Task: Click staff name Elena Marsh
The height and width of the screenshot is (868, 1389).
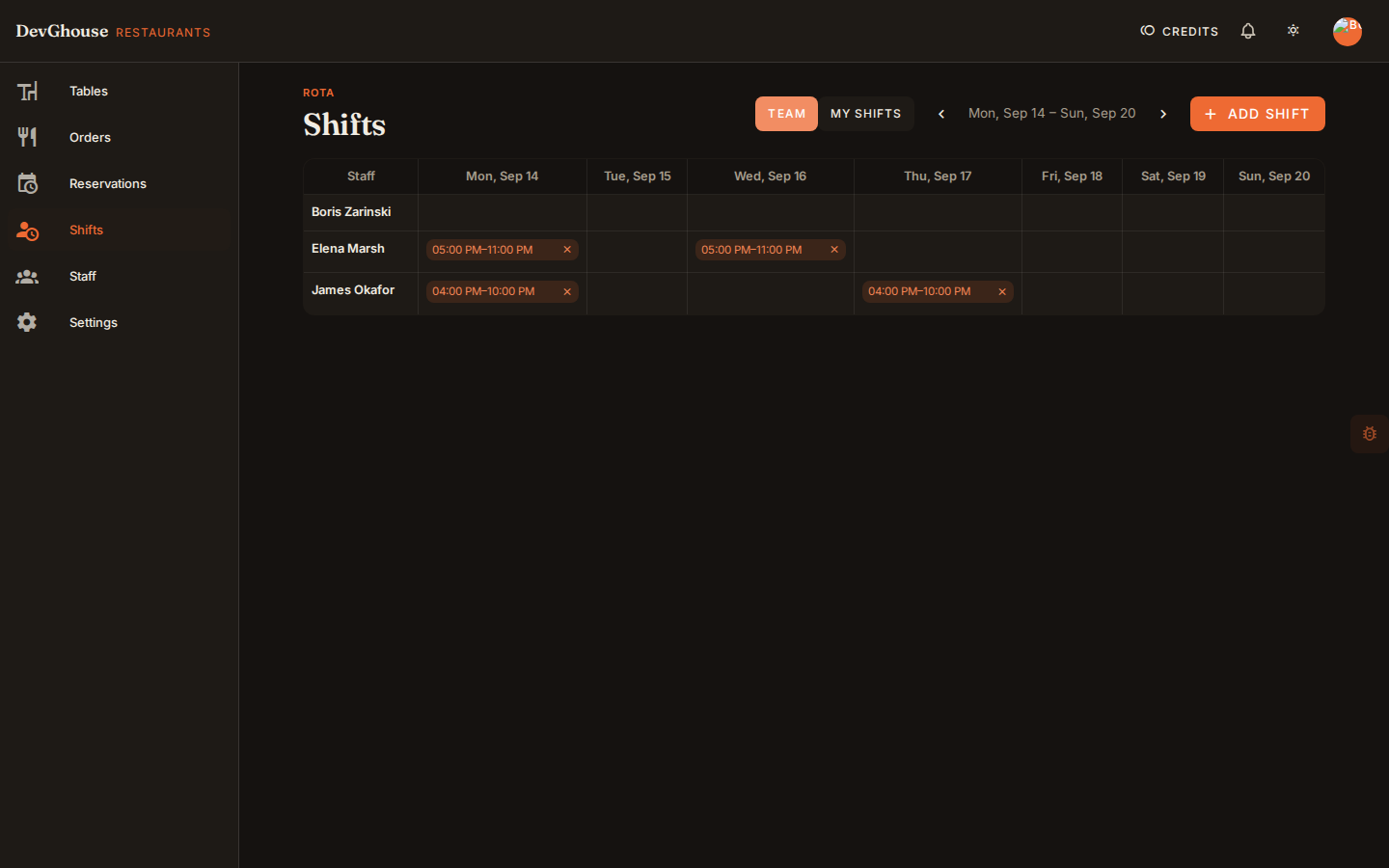Action: tap(348, 249)
